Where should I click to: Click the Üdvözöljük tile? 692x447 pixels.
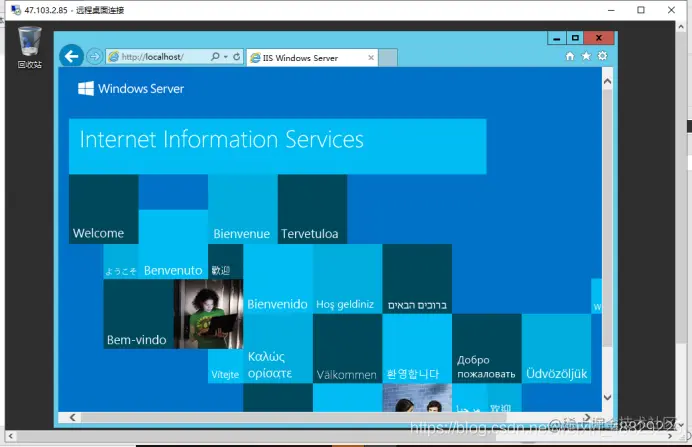click(557, 348)
